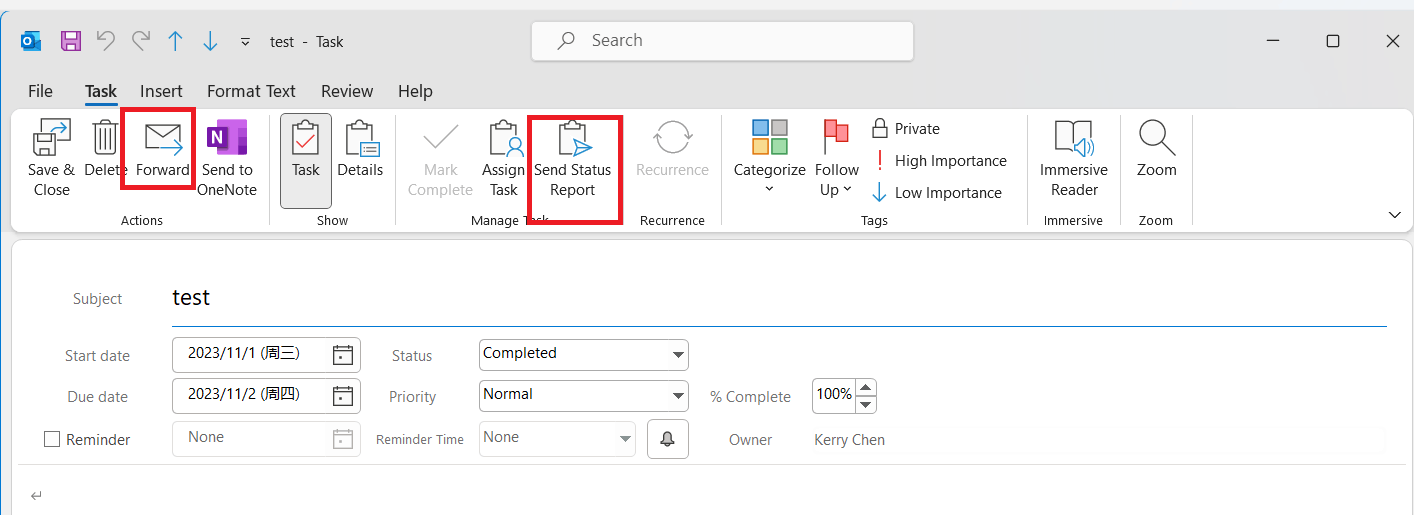Select the Task ribbon tab
This screenshot has height=515, width=1414.
101,91
